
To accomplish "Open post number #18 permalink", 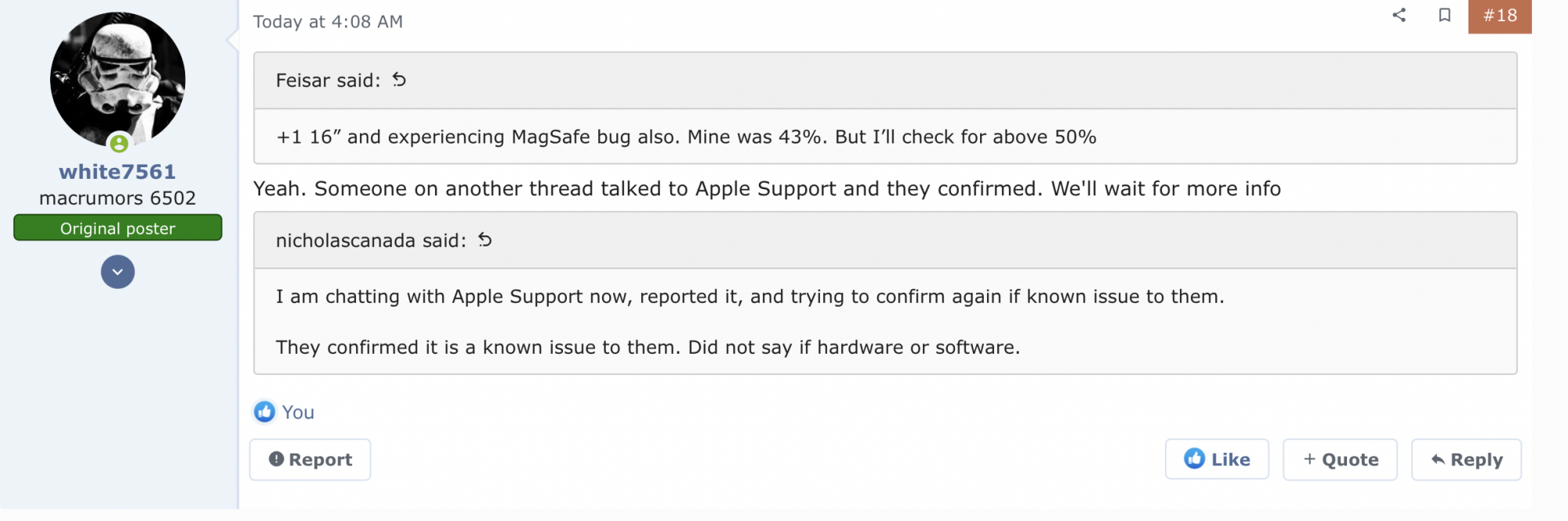I will click(1499, 16).
